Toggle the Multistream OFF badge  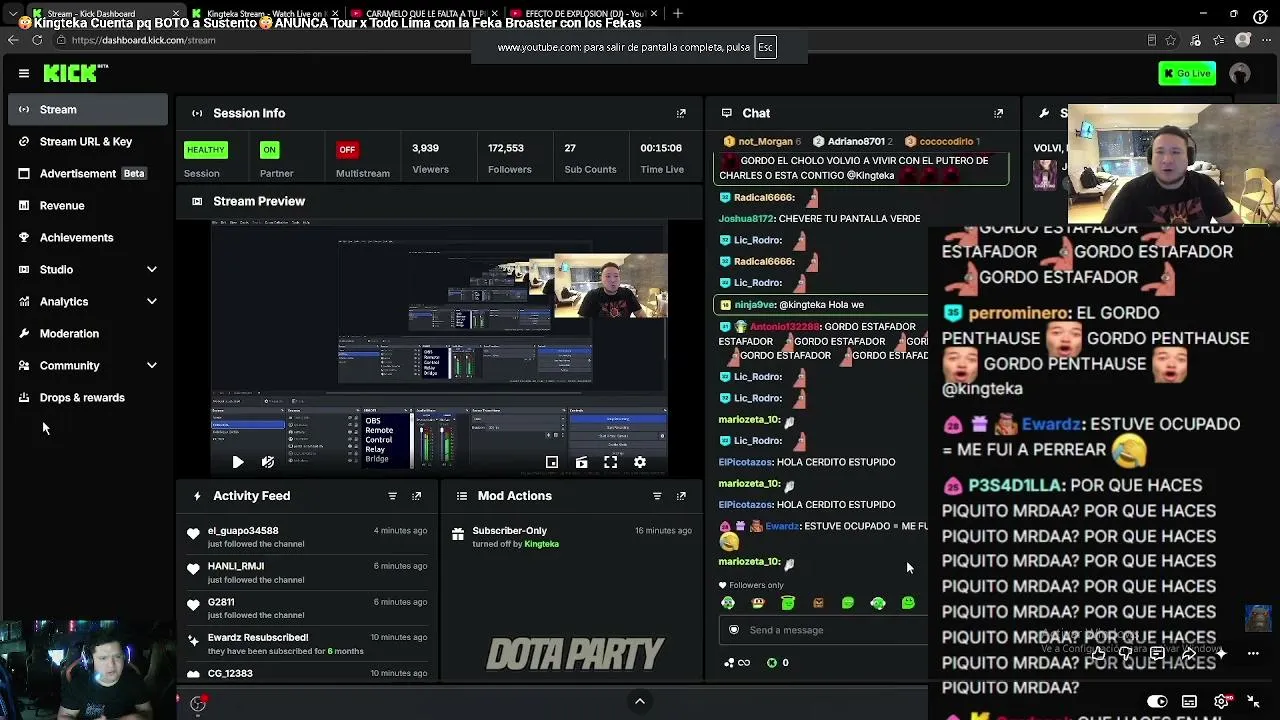pos(347,150)
